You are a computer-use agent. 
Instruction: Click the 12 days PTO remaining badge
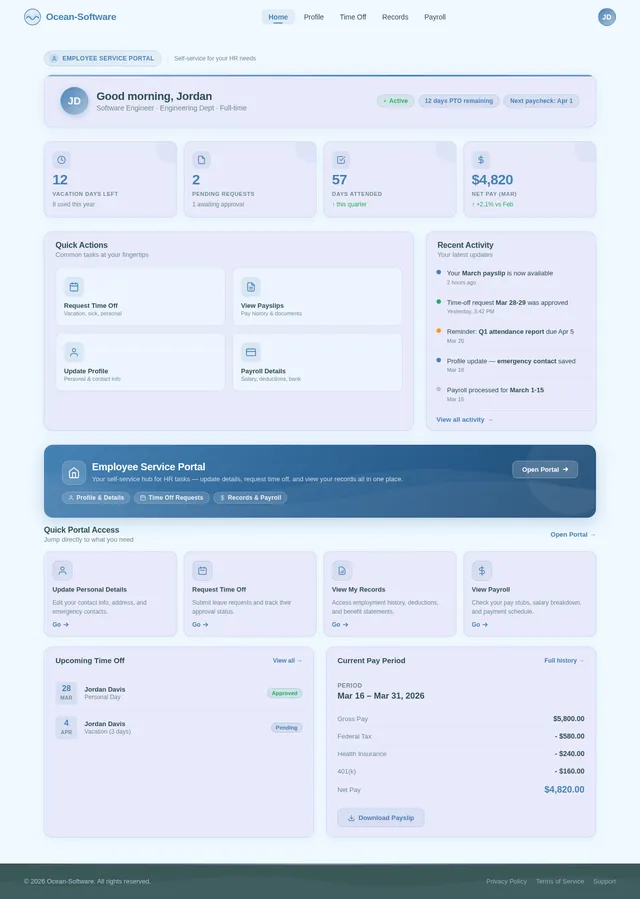pos(458,101)
